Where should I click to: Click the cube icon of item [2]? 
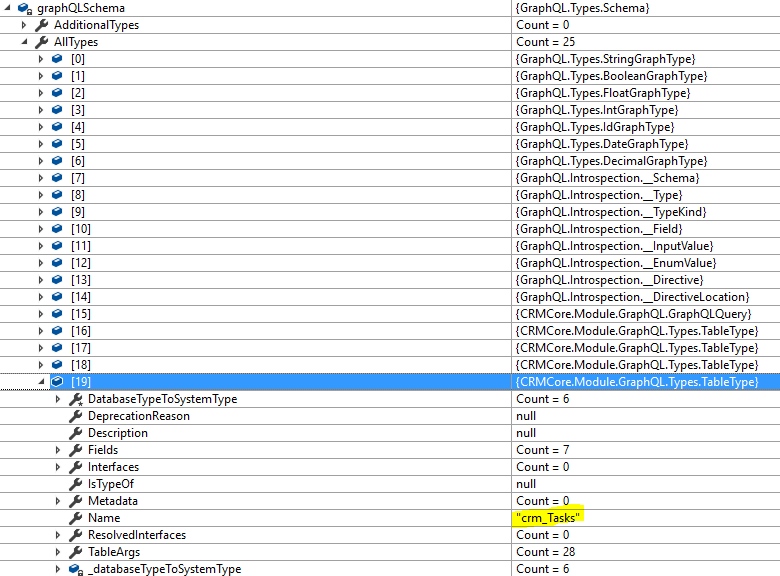click(57, 93)
